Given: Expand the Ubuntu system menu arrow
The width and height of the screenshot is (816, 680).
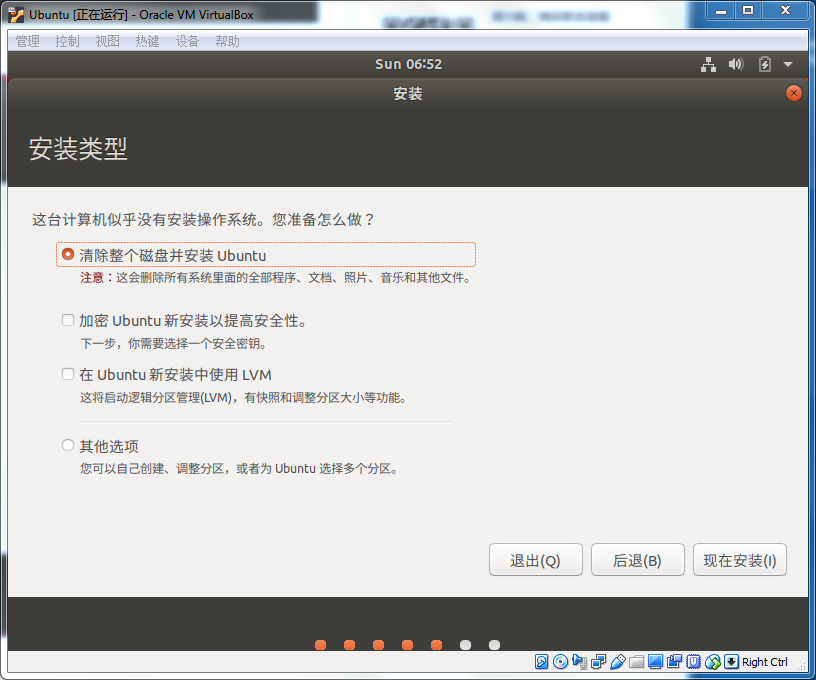Looking at the screenshot, I should (x=788, y=65).
